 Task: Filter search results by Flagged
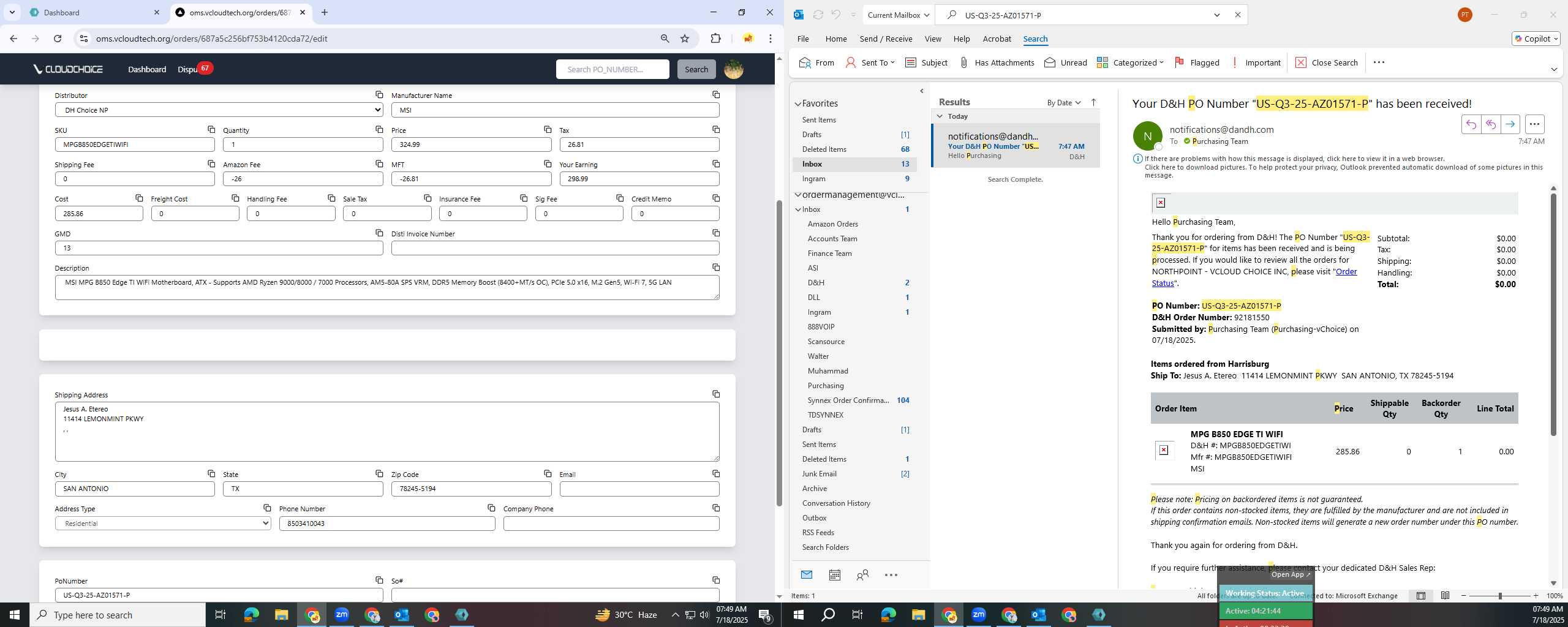pos(1197,62)
